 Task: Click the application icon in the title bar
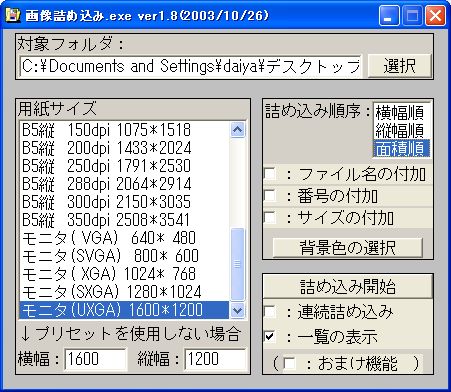(x=13, y=16)
